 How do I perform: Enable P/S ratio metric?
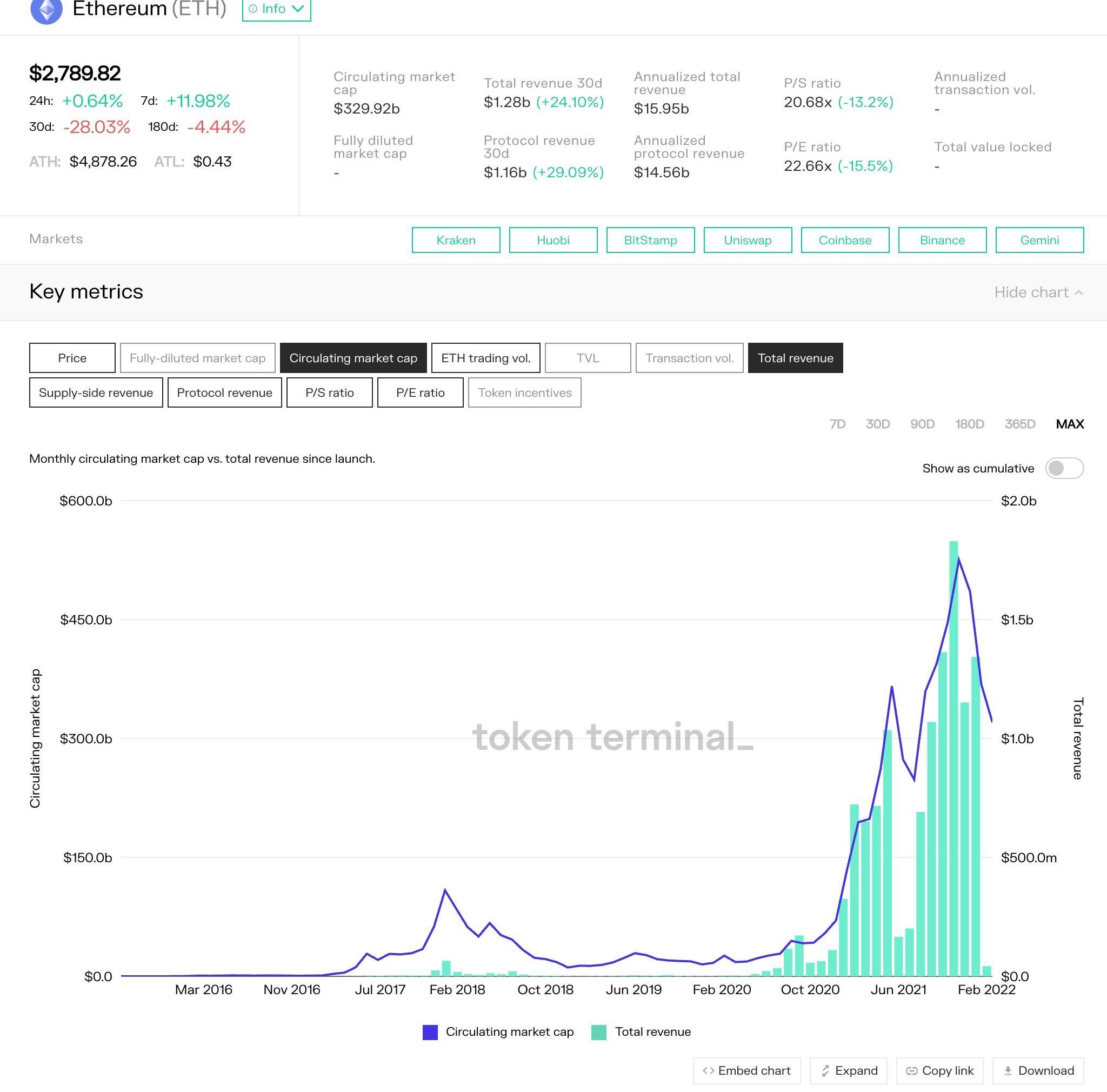pyautogui.click(x=330, y=392)
